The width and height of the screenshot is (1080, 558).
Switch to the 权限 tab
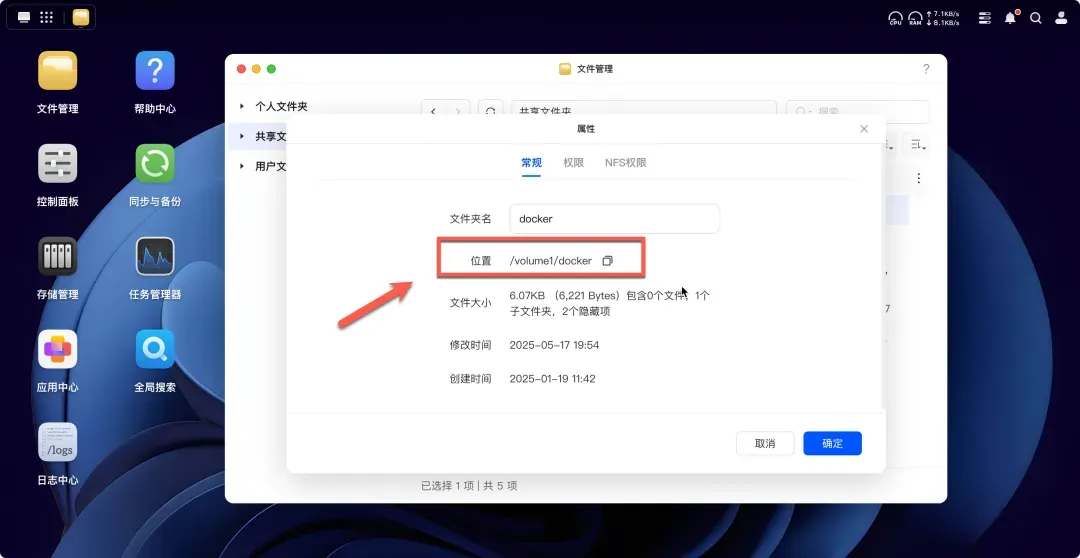574,163
